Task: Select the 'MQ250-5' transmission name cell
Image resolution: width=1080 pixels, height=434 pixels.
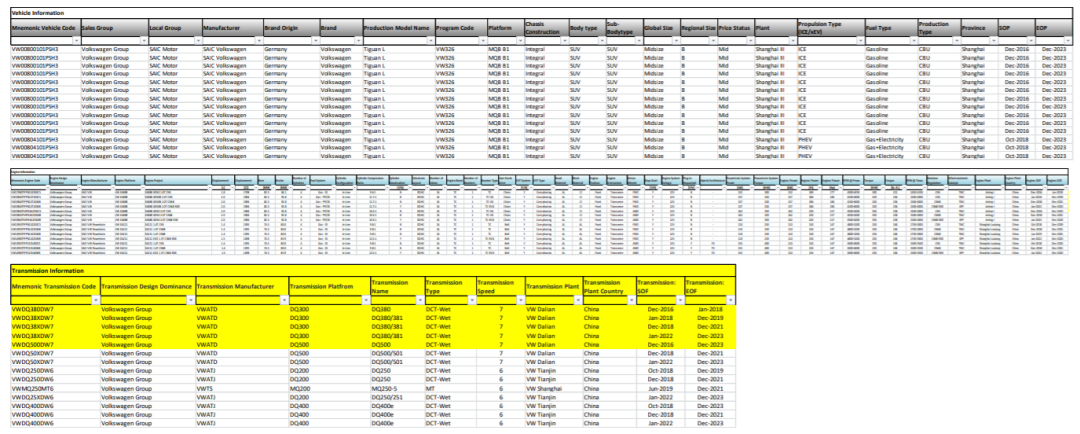Action: (397, 389)
